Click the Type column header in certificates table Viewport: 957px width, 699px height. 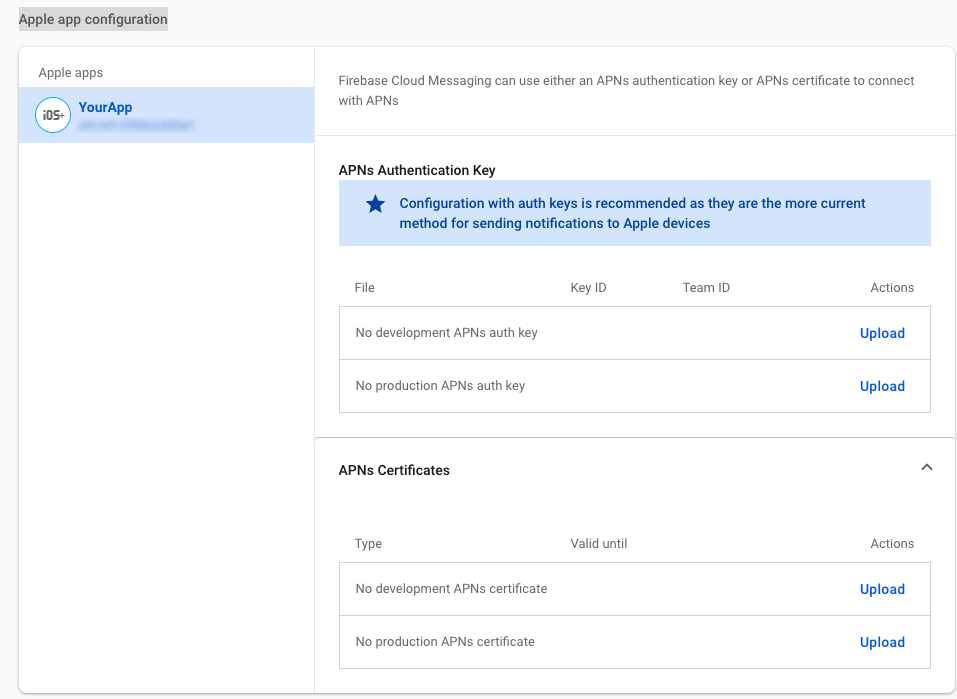click(368, 543)
